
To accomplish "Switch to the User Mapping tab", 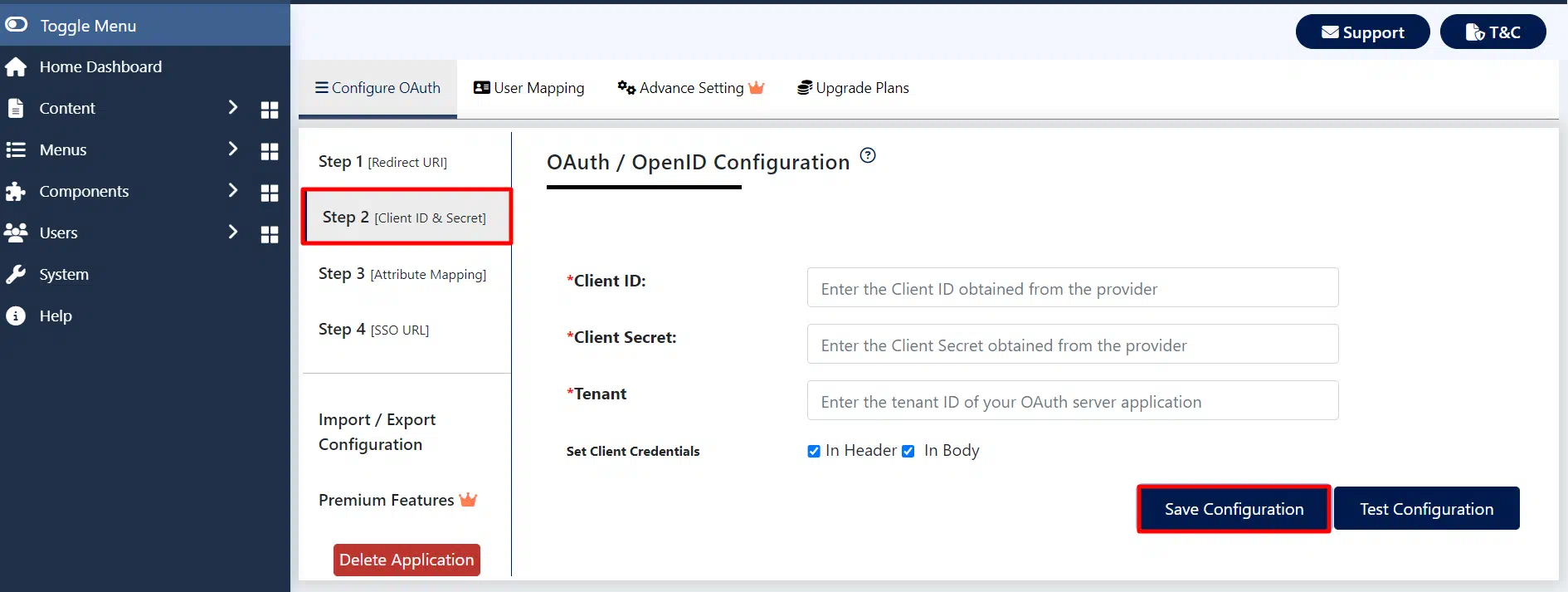I will pyautogui.click(x=528, y=88).
